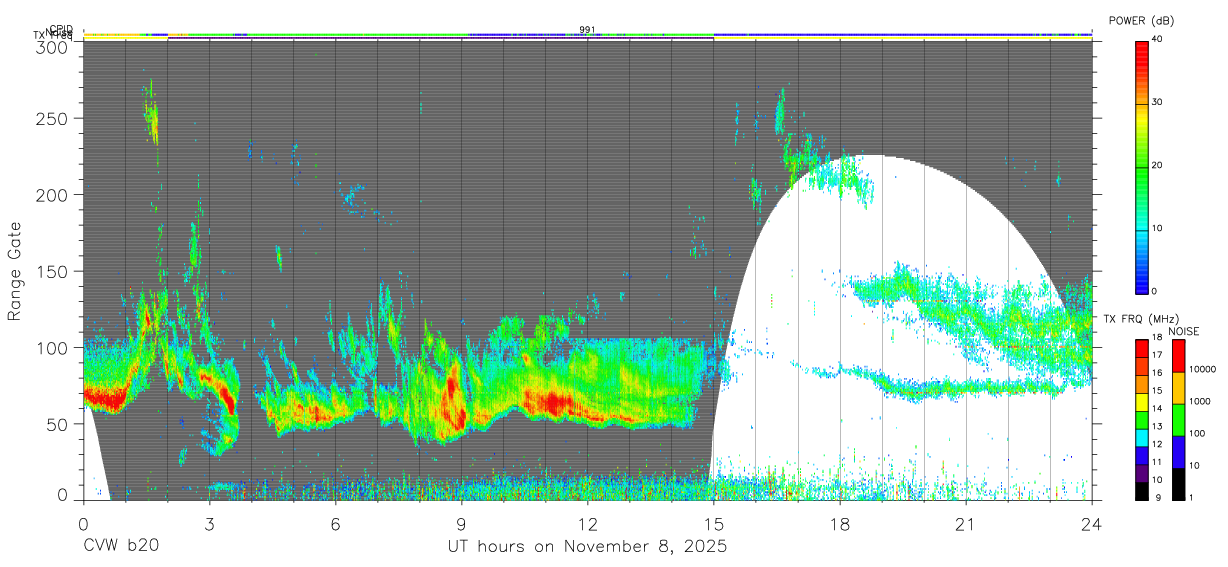Screen dimensions: 1228x567
Task: Click the UT hours on November 8, 2025 title
Action: click(x=587, y=547)
